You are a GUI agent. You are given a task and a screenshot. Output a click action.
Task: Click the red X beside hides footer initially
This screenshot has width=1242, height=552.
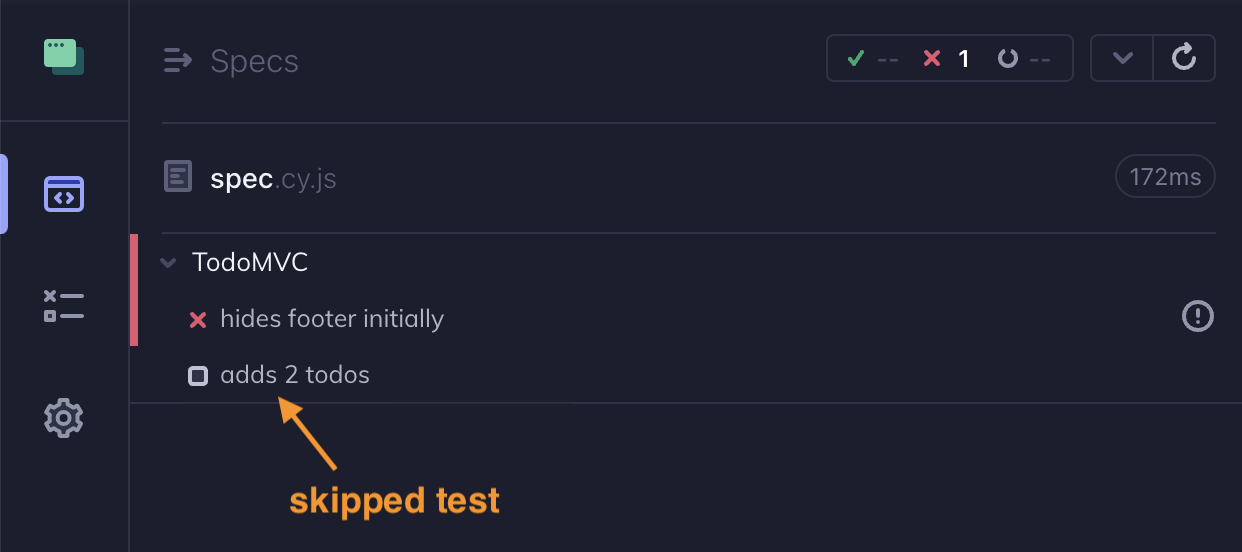[198, 320]
